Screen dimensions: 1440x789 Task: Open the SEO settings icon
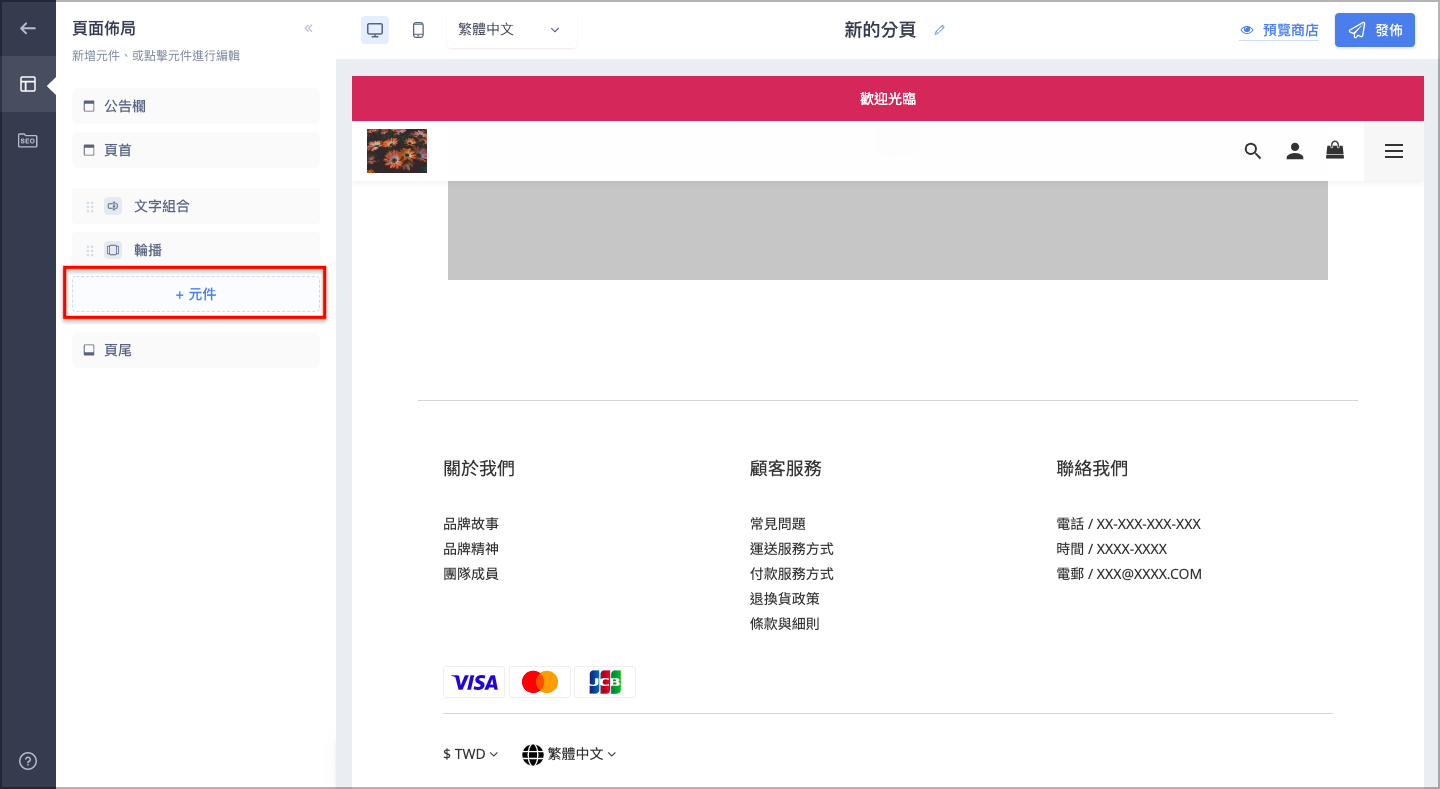pos(28,141)
